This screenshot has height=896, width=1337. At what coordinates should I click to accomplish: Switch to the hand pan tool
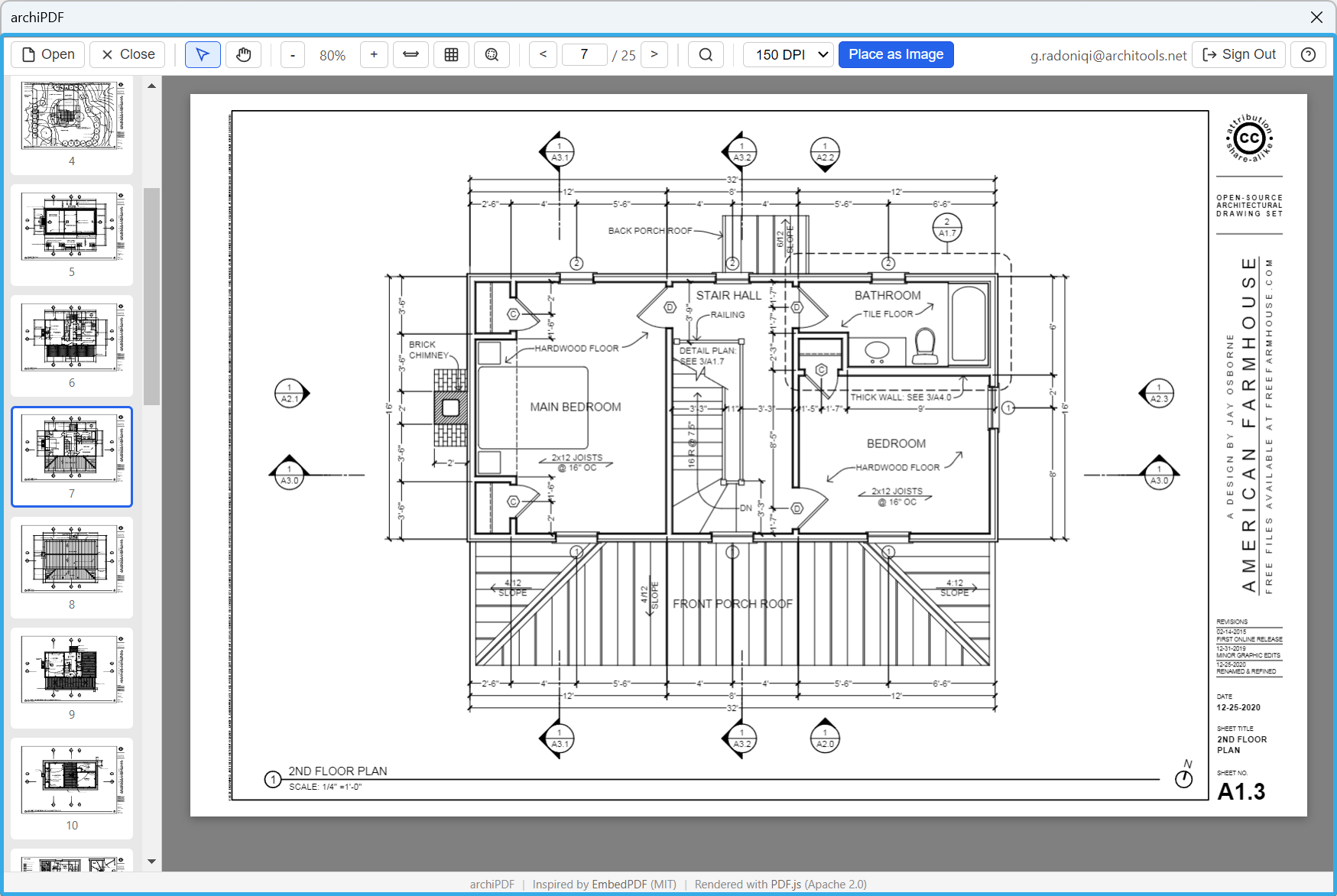pos(244,54)
